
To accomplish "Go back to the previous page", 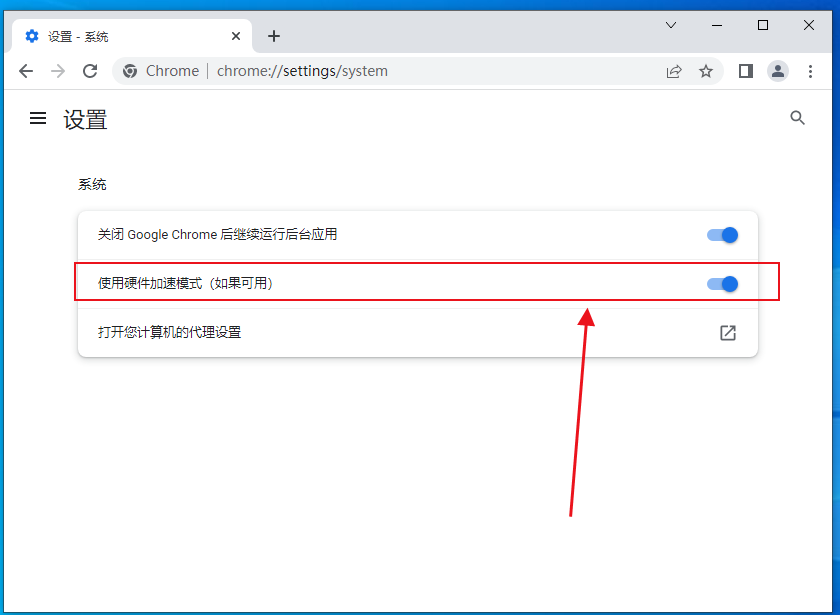I will point(26,71).
